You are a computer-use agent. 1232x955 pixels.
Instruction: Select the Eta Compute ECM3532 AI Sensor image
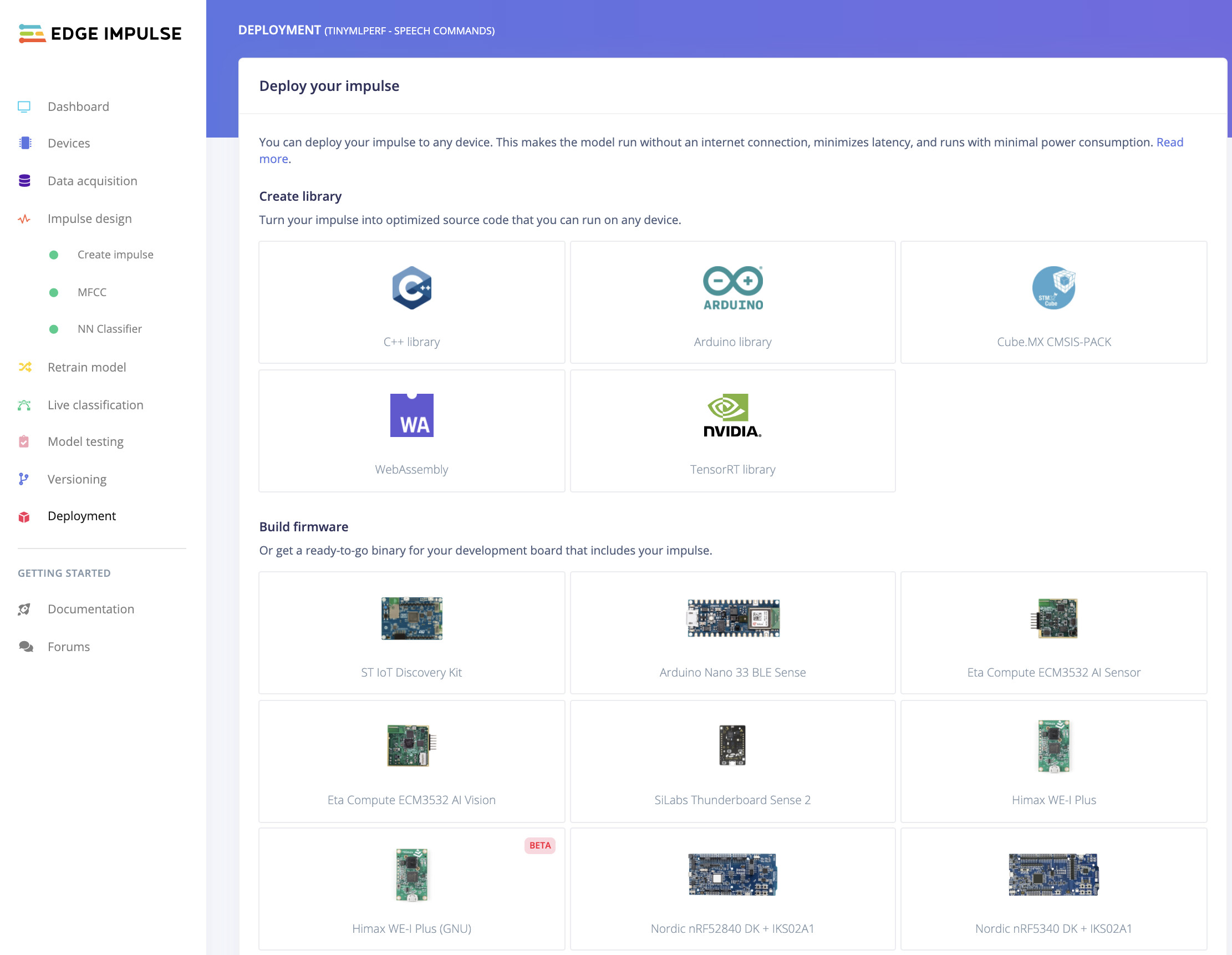click(1054, 618)
